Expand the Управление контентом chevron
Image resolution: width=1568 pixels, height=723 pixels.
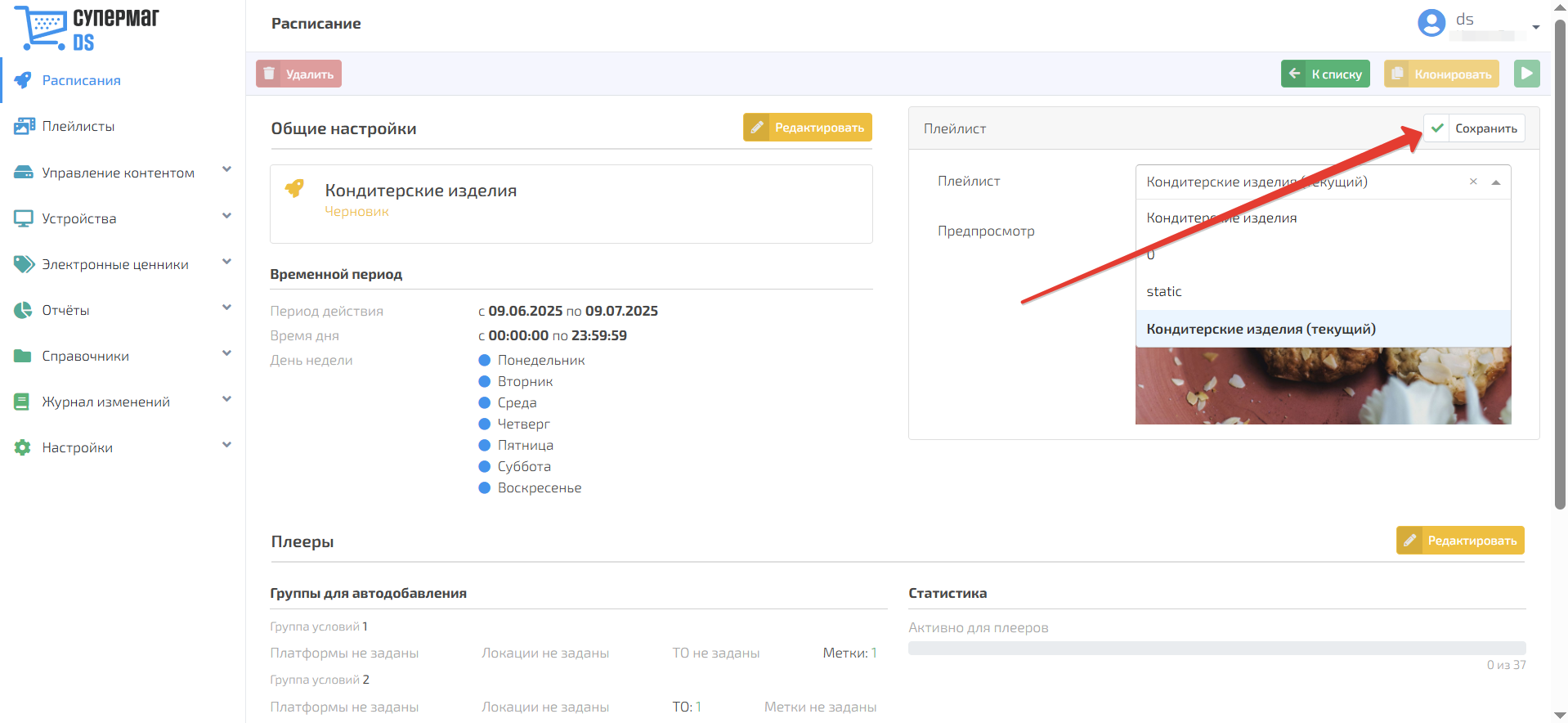226,170
